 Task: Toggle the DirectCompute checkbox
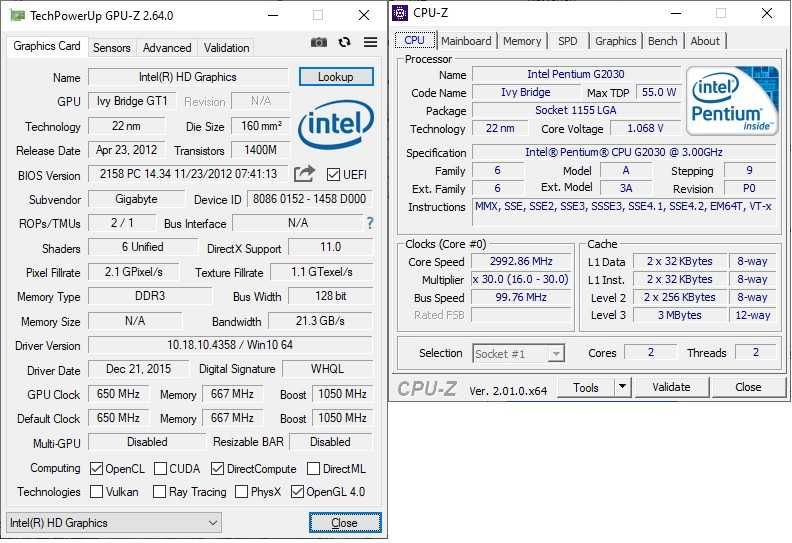(217, 469)
